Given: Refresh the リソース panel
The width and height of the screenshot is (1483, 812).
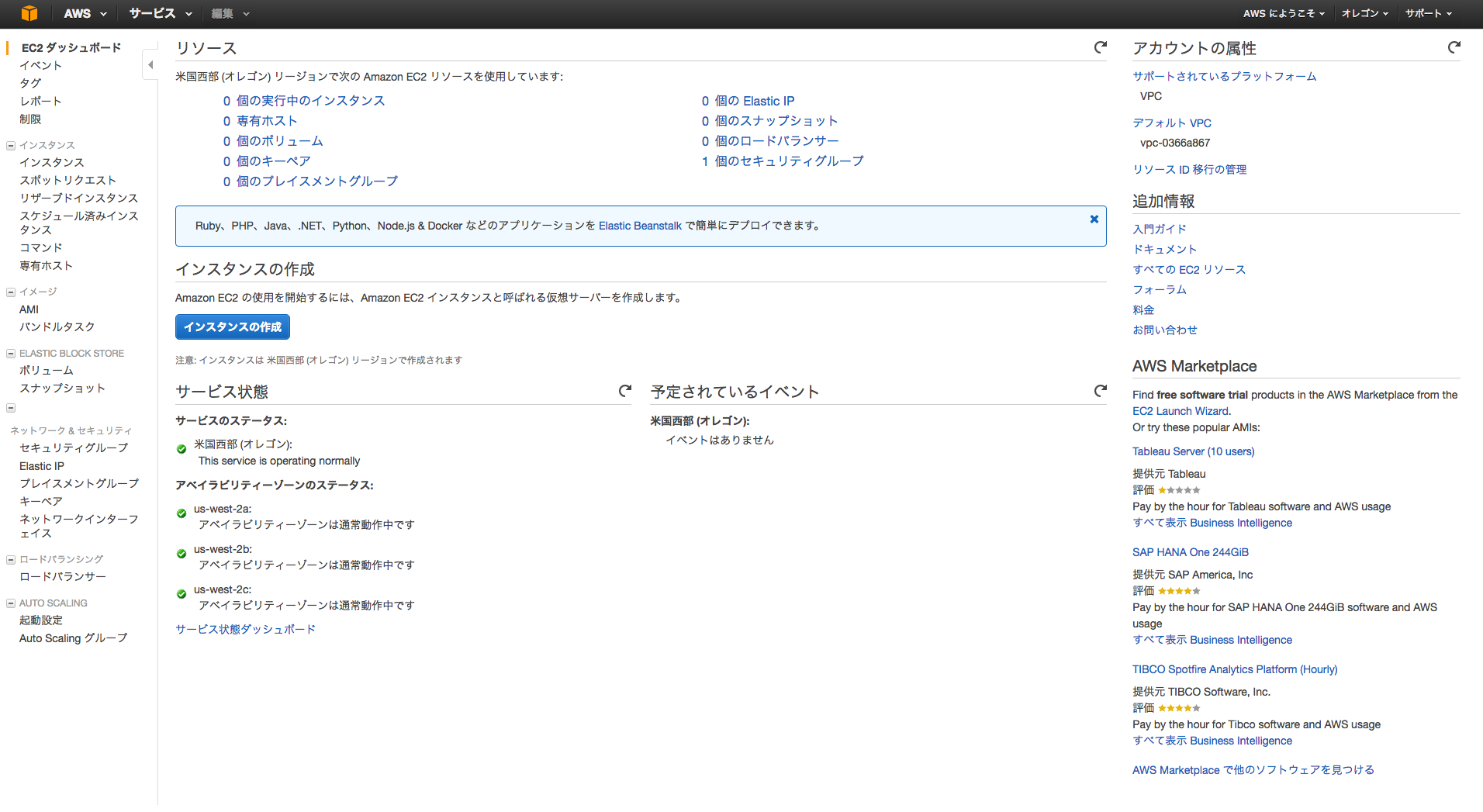Looking at the screenshot, I should click(1100, 47).
